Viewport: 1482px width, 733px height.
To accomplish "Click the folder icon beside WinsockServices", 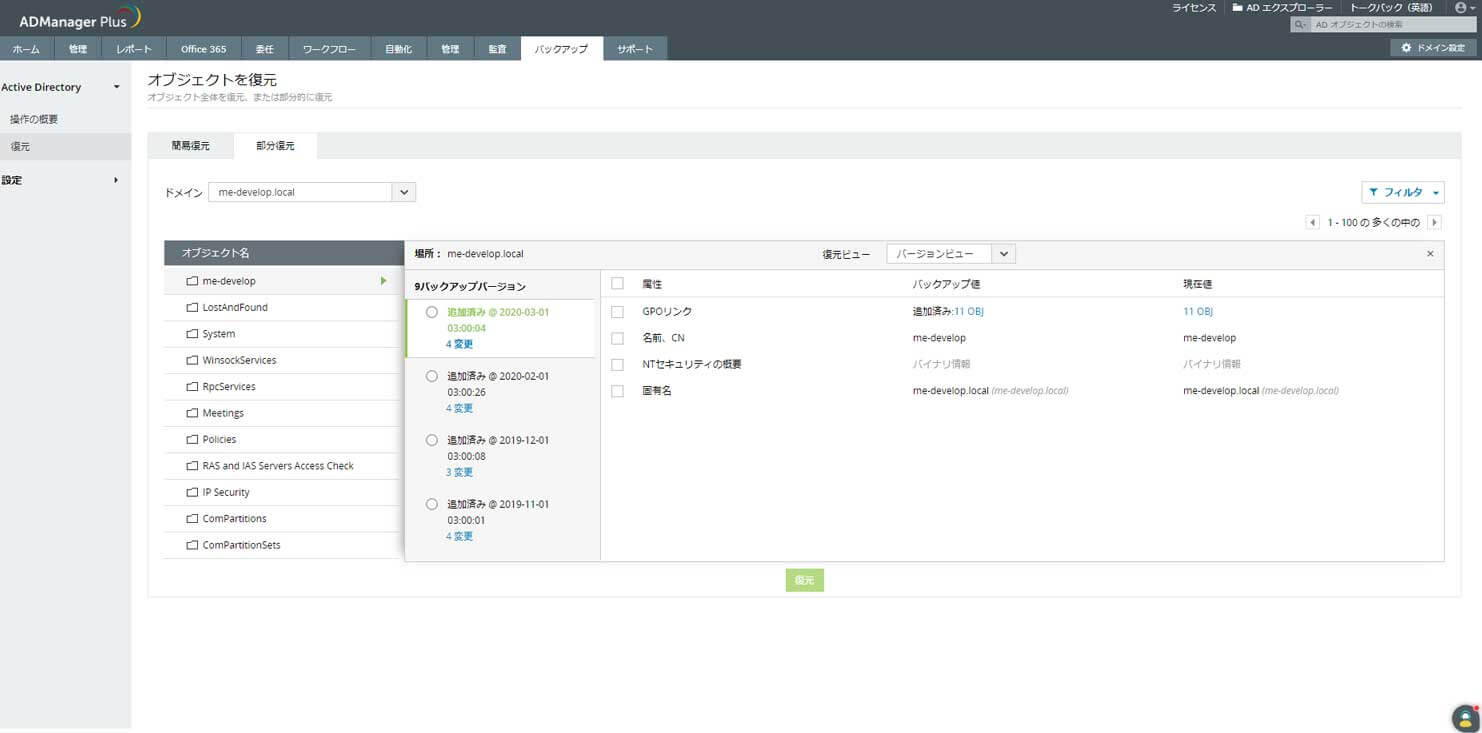I will [x=192, y=360].
